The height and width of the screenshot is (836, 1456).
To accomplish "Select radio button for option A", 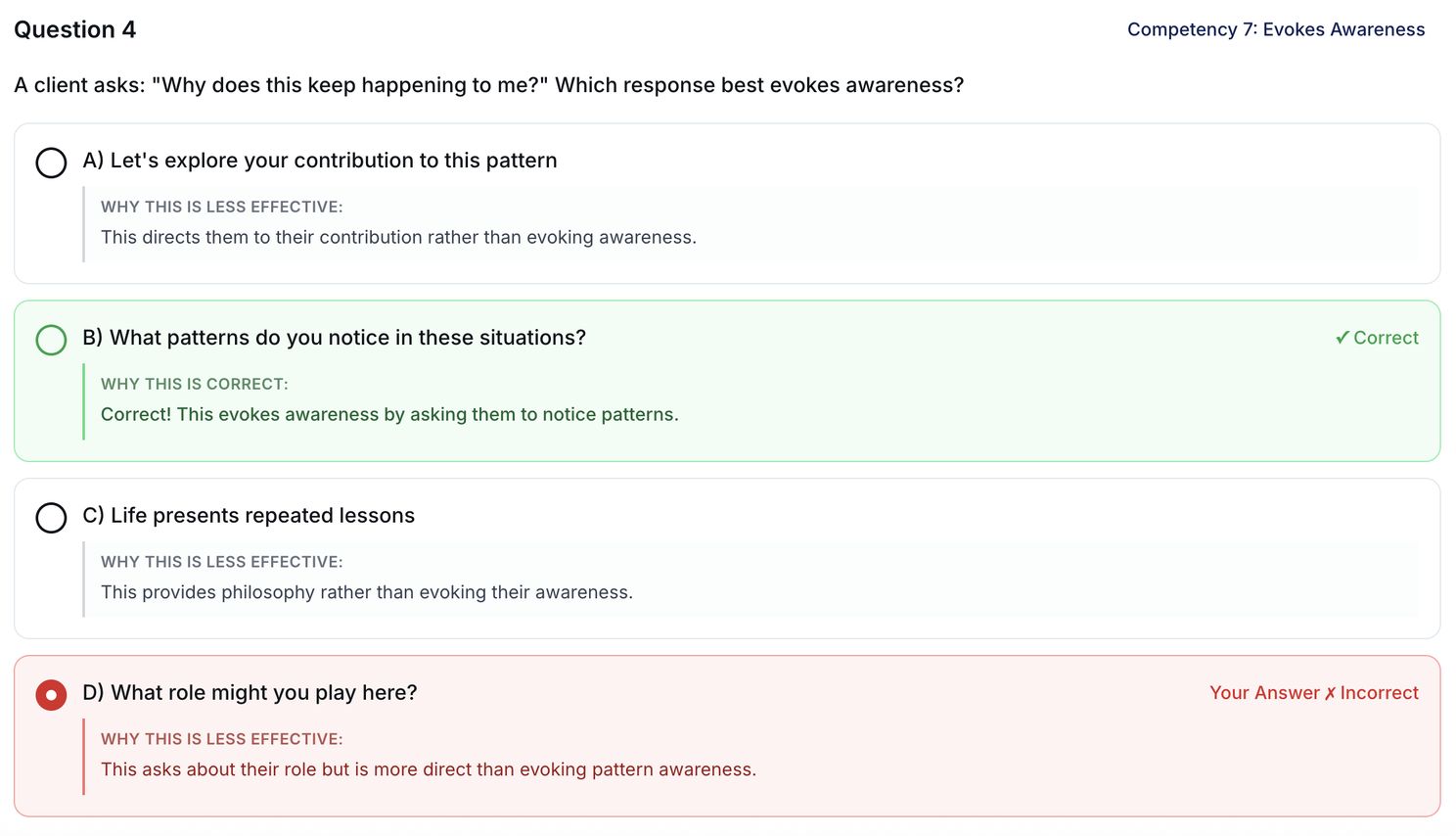I will tap(51, 163).
